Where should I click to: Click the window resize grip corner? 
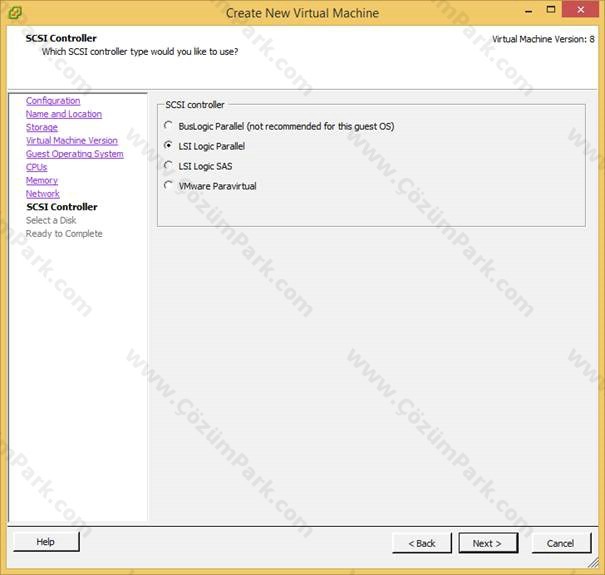[x=593, y=563]
